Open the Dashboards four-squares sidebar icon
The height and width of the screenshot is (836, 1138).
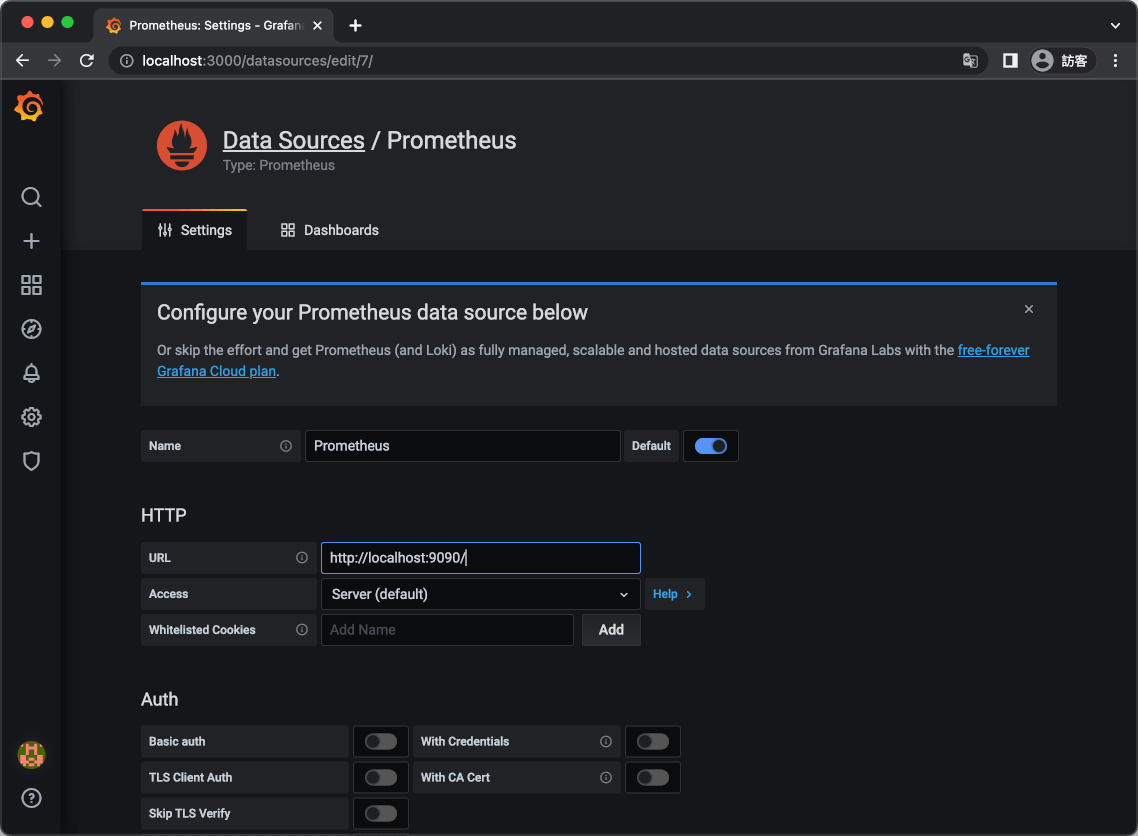[x=31, y=285]
